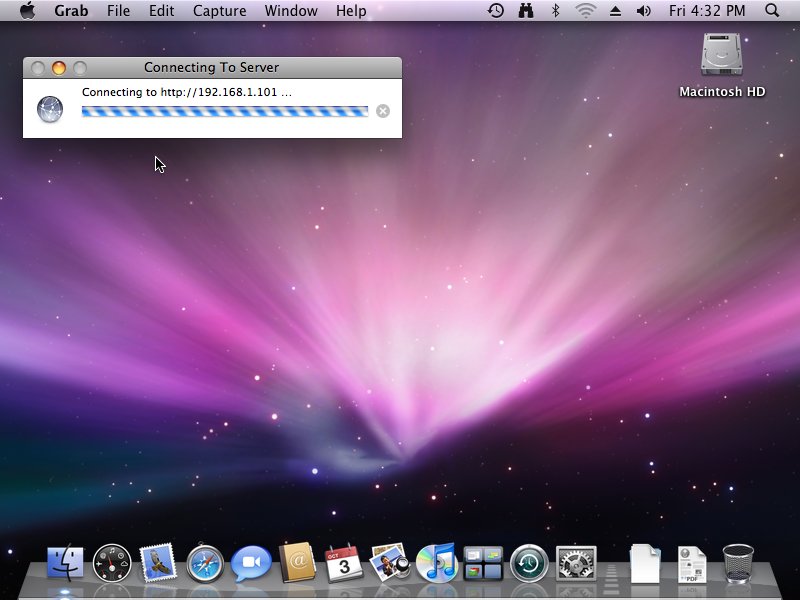Viewport: 800px width, 600px height.
Task: Open the Window menu
Action: [x=291, y=11]
